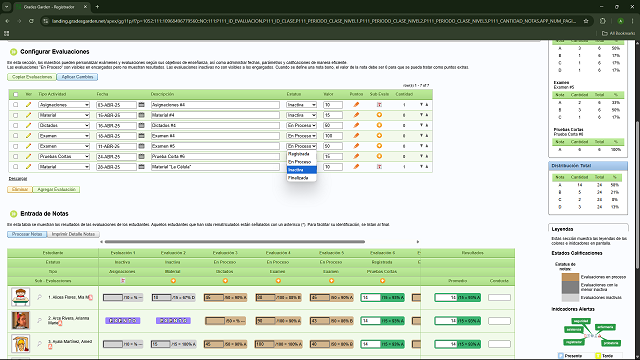The width and height of the screenshot is (640, 360).
Task: Click the Descripción field containing Examen #5
Action: click(x=215, y=146)
